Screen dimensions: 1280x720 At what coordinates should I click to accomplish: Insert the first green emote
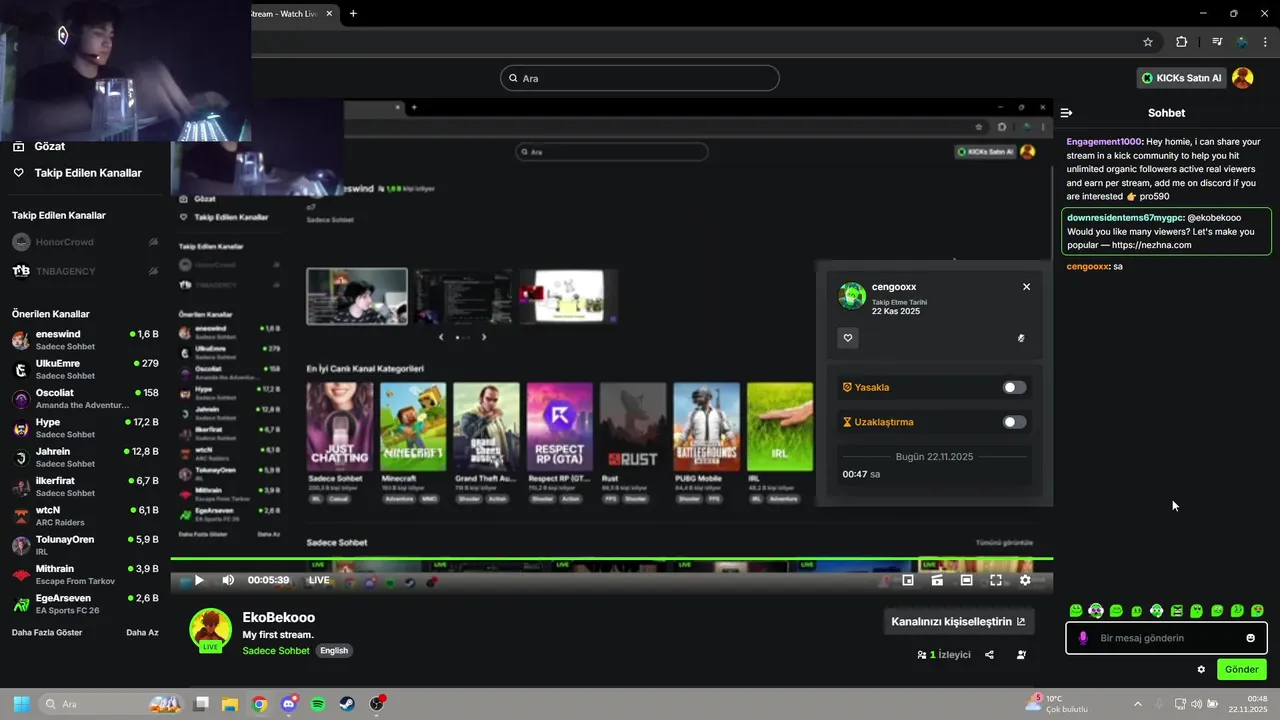pos(1076,611)
